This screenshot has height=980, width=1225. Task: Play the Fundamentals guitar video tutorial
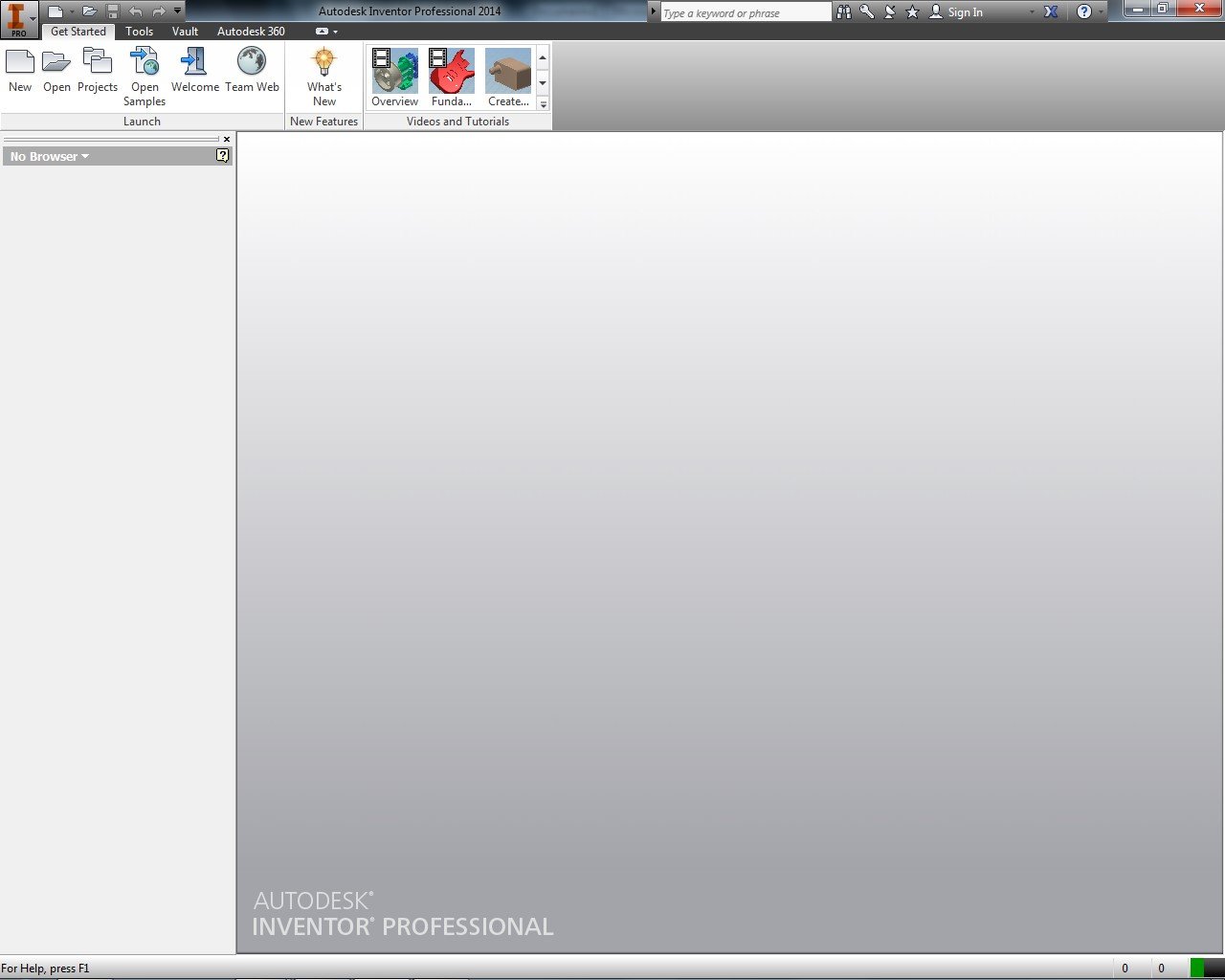452,78
